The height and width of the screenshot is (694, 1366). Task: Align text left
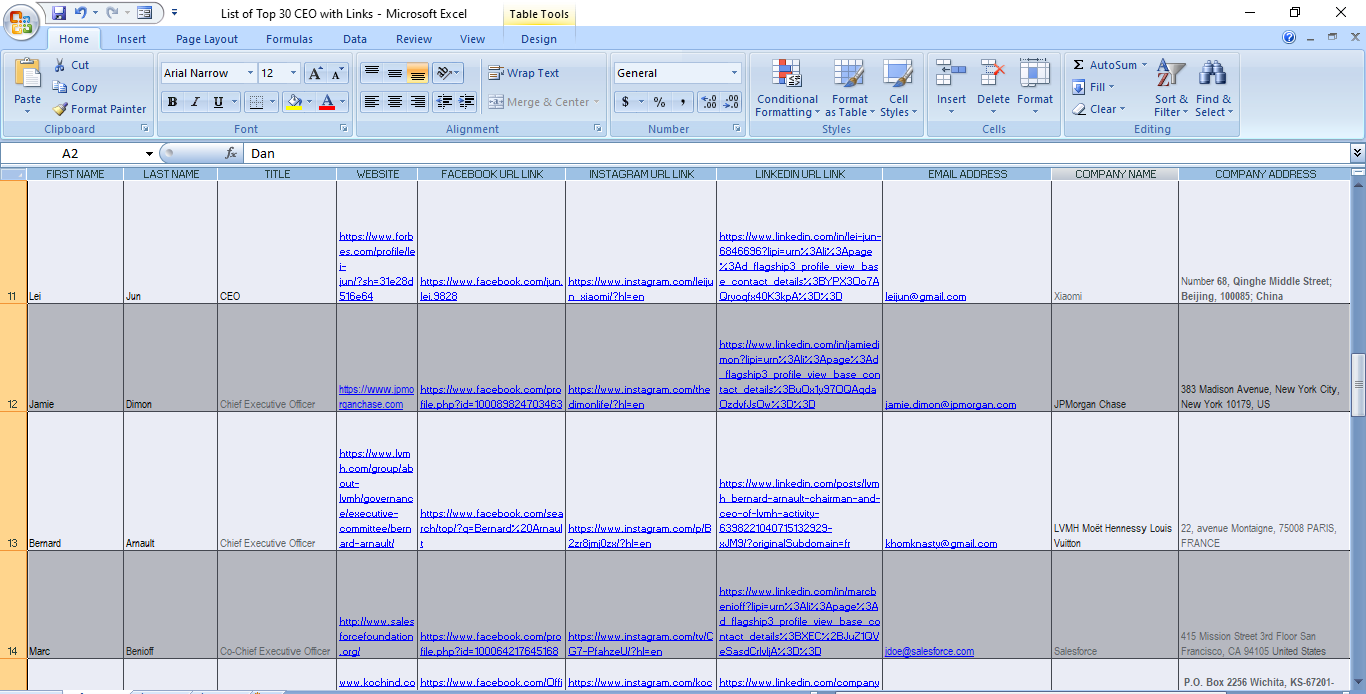(x=371, y=102)
